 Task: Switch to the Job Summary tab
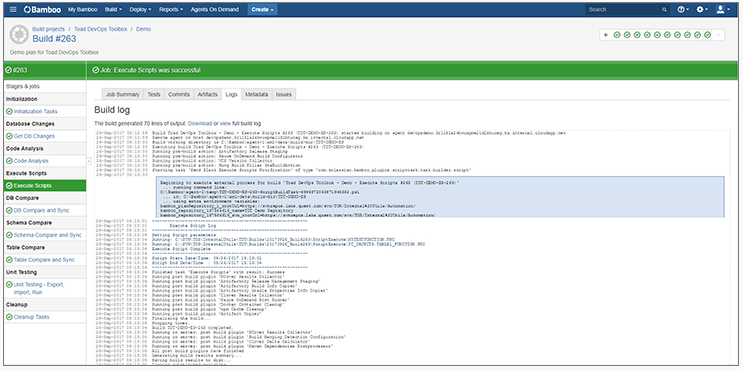coord(122,94)
